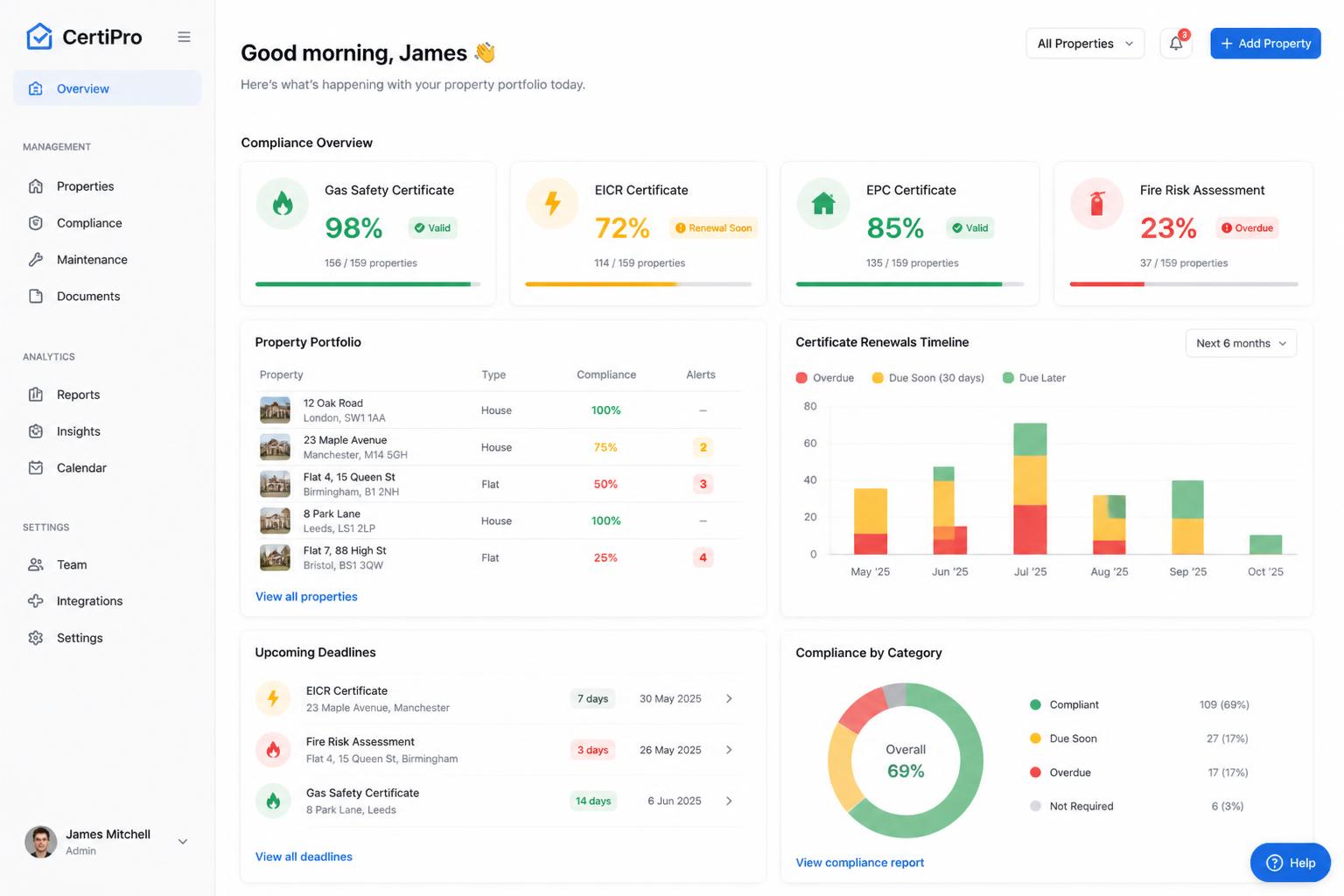
Task: Click the Help button
Action: (x=1291, y=863)
